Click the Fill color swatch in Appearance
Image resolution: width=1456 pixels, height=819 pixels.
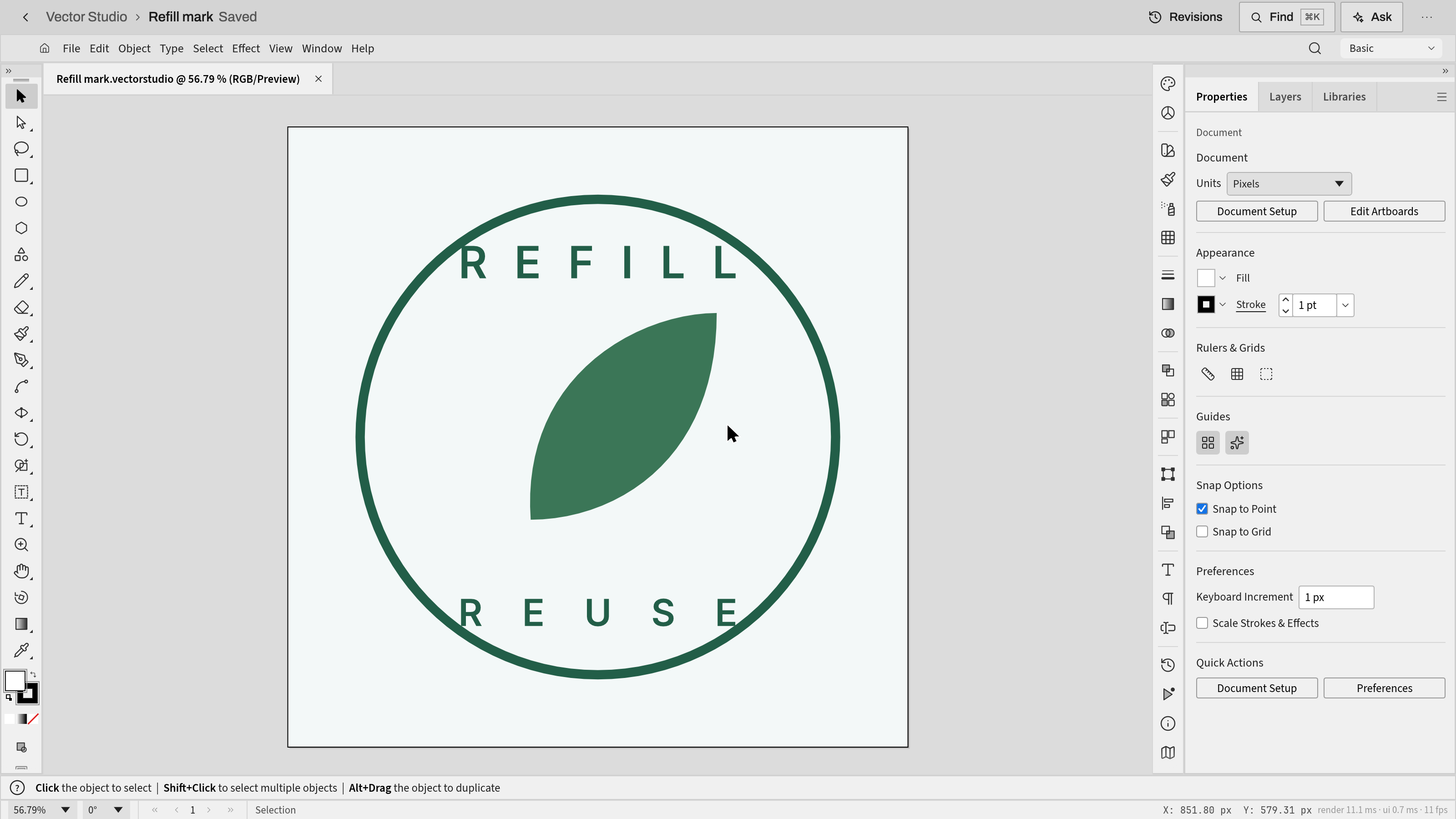point(1206,278)
